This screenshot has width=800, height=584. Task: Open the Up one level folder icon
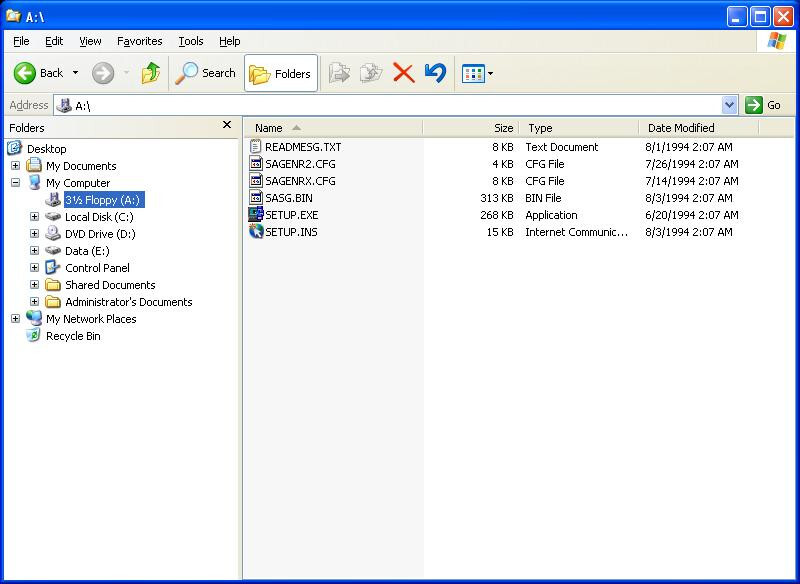pyautogui.click(x=152, y=73)
